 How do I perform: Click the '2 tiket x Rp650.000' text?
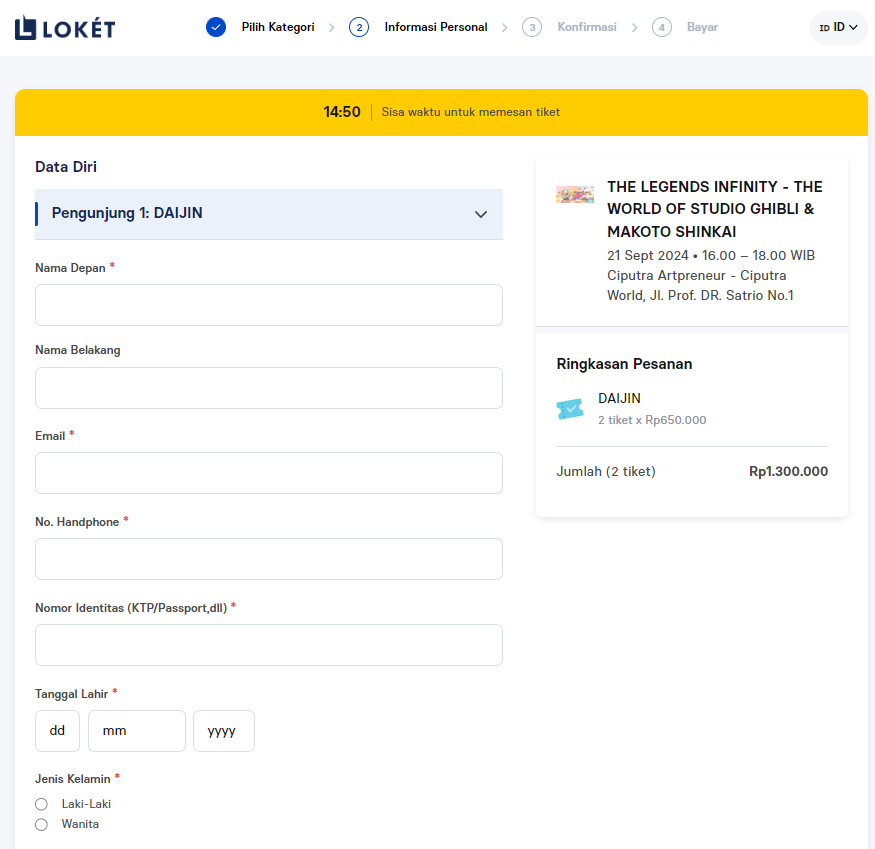652,420
